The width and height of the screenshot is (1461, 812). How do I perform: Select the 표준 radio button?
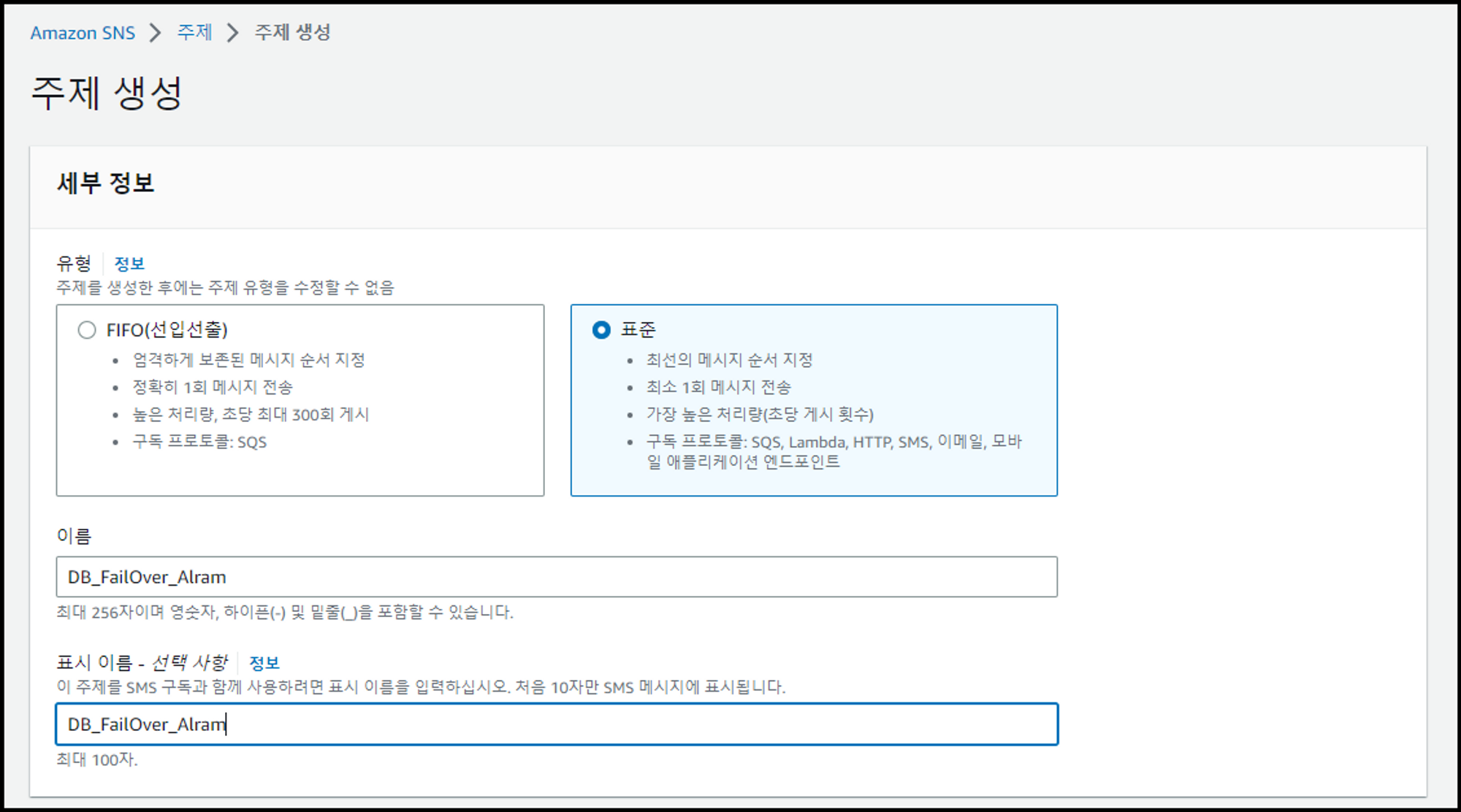click(601, 330)
